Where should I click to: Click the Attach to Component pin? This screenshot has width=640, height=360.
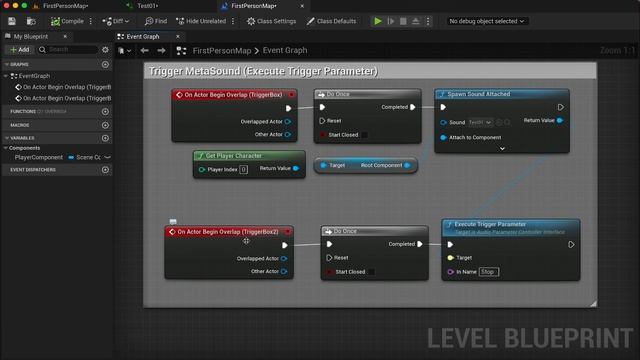pyautogui.click(x=444, y=138)
